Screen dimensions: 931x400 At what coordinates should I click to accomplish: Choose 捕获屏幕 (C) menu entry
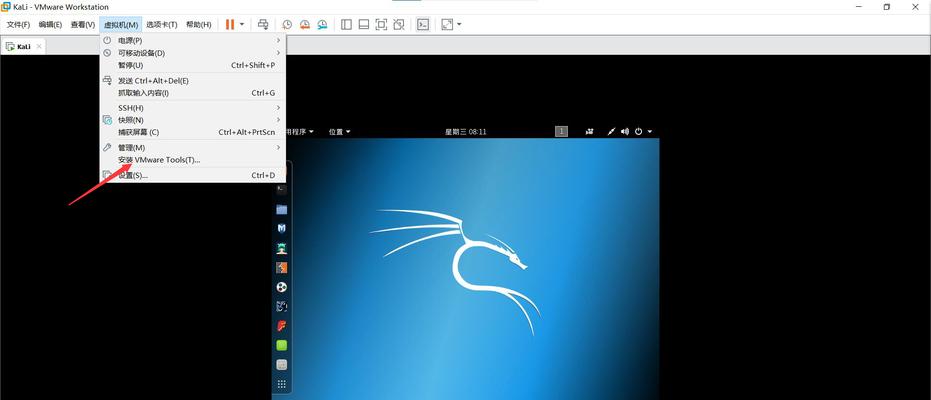[192, 132]
